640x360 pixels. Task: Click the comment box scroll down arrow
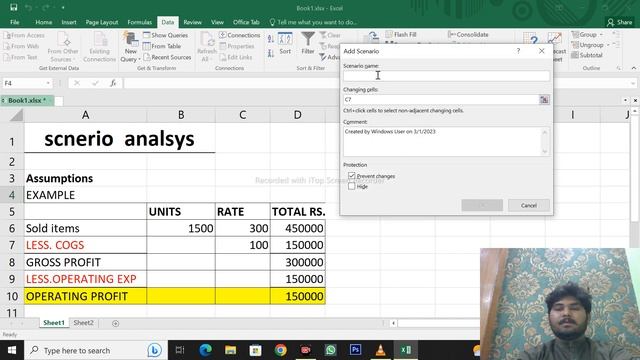(x=544, y=152)
